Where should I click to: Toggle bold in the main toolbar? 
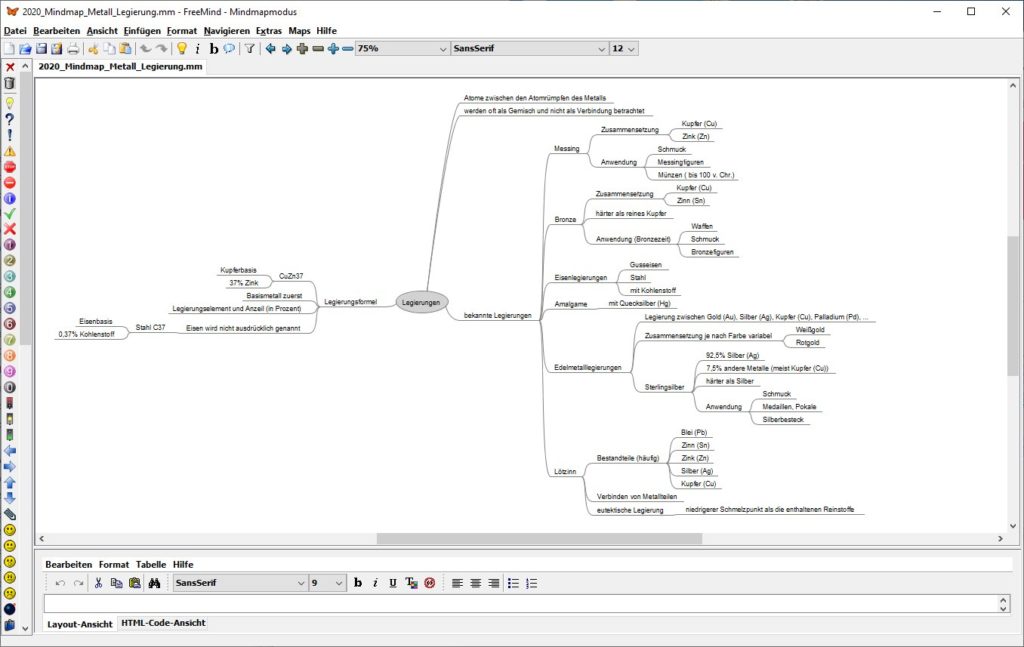(x=214, y=48)
